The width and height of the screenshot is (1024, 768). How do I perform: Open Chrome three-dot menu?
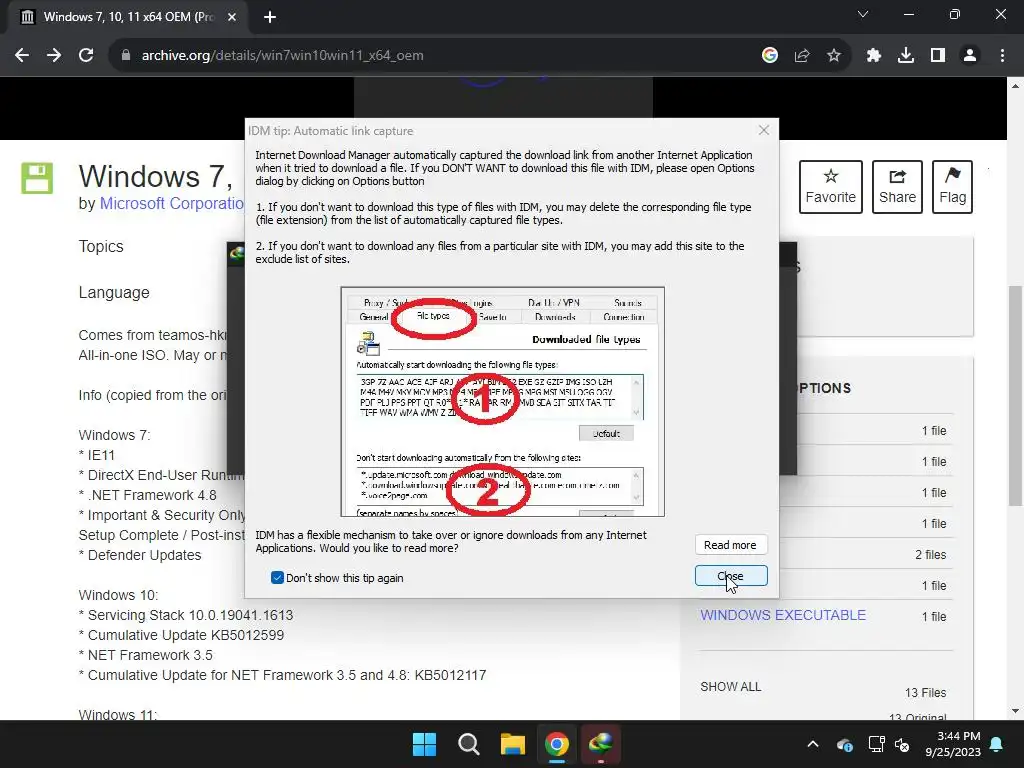tap(1002, 56)
